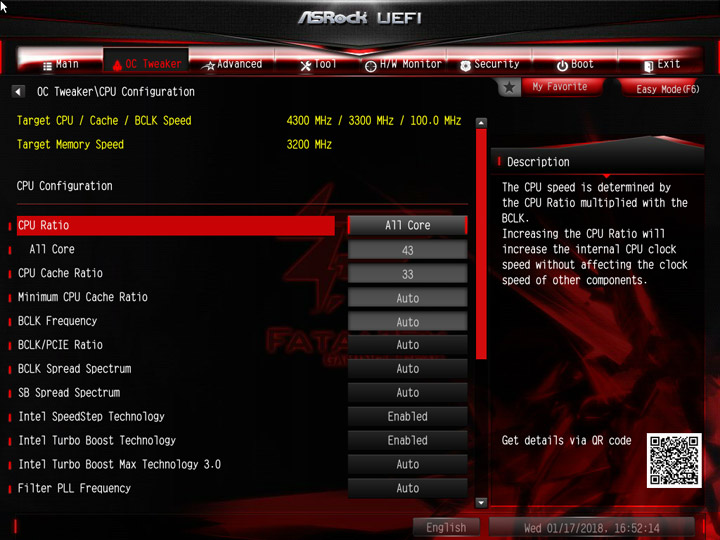Click the scrollbar up arrow
The width and height of the screenshot is (720, 540).
click(x=481, y=123)
